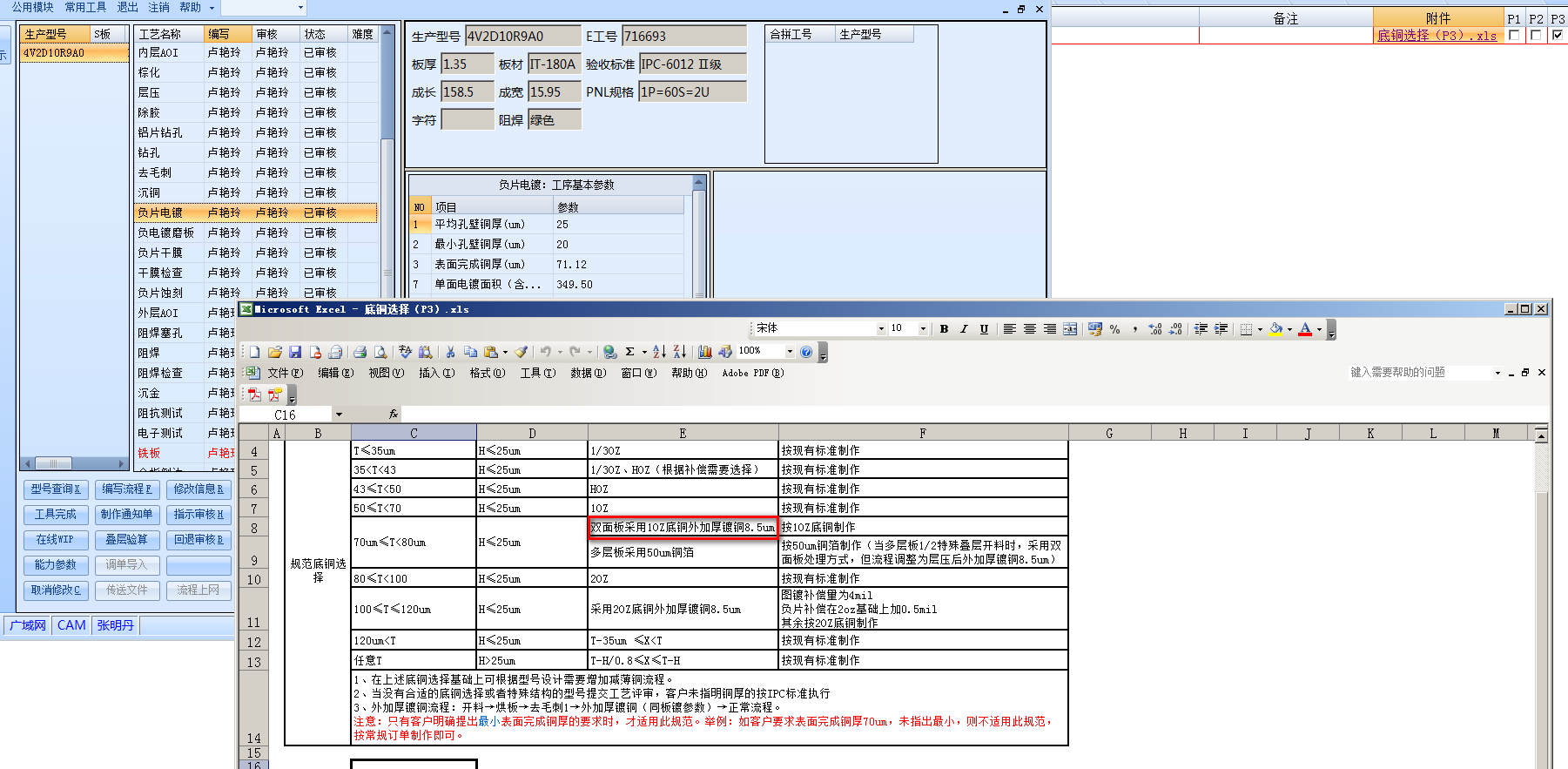The width and height of the screenshot is (1568, 769).
Task: Undo the last action in Excel
Action: point(545,352)
